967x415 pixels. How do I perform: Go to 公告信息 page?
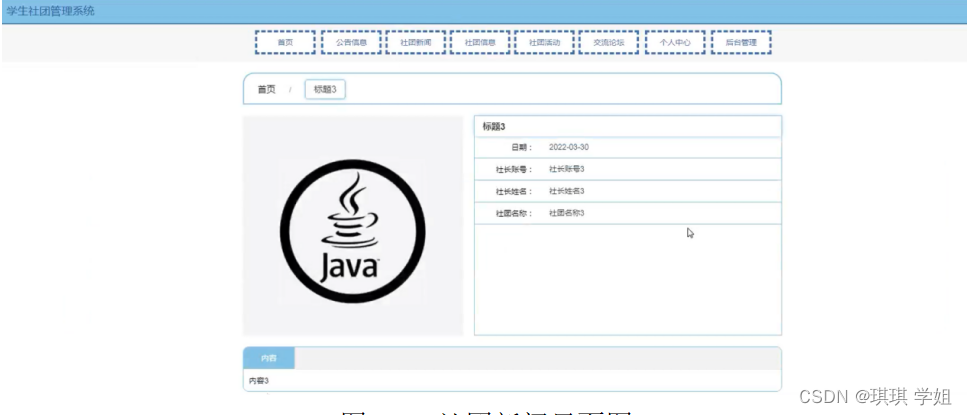(x=351, y=43)
